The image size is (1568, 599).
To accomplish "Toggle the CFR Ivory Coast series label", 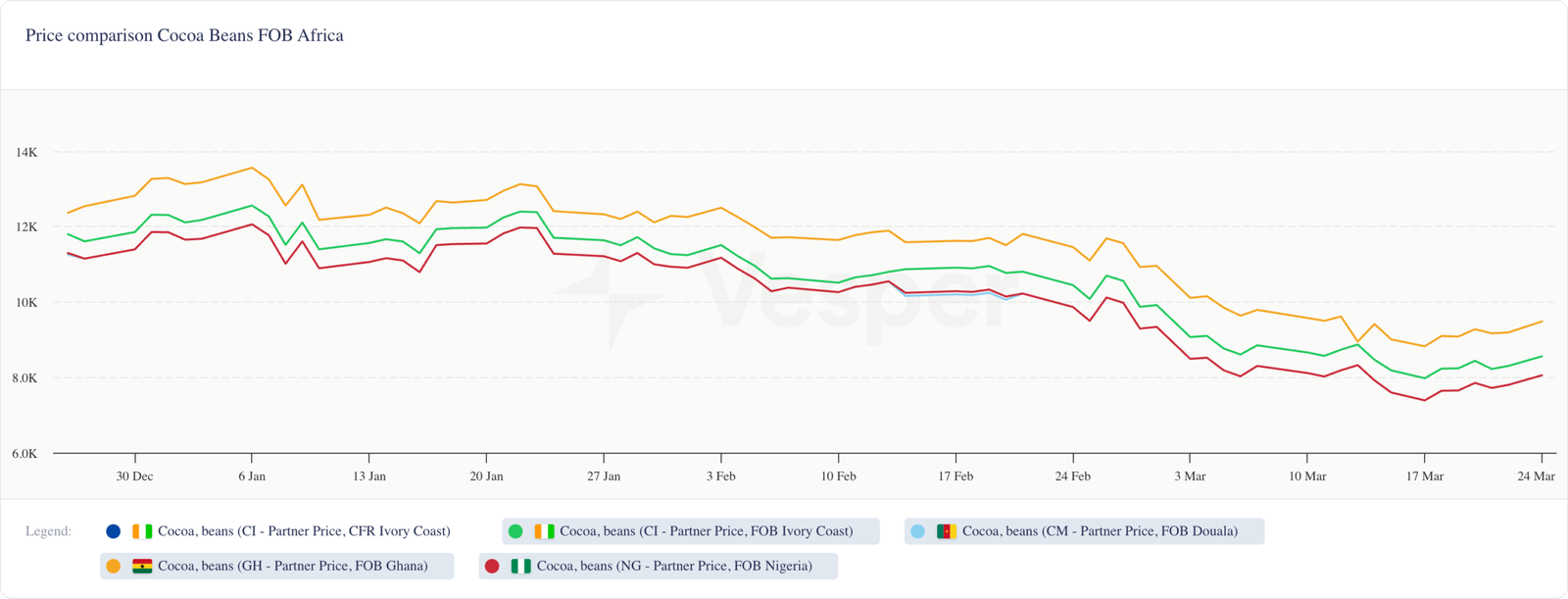I will coord(304,531).
